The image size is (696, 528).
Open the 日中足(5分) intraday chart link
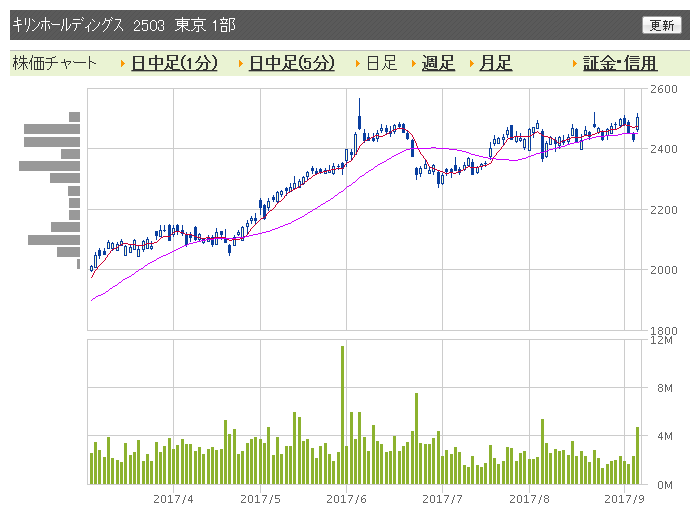[x=292, y=63]
